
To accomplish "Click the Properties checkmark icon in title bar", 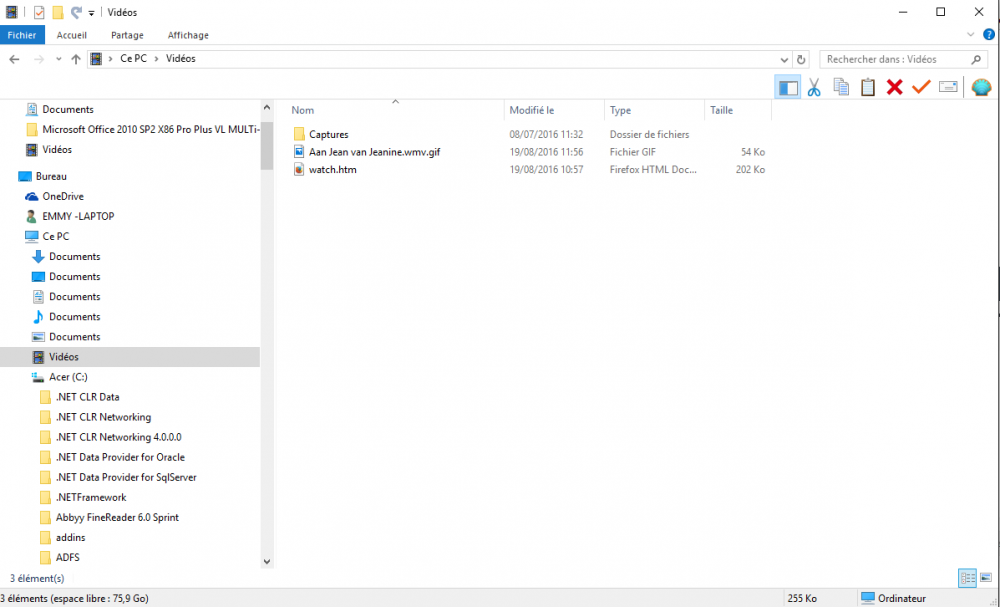I will pyautogui.click(x=39, y=12).
